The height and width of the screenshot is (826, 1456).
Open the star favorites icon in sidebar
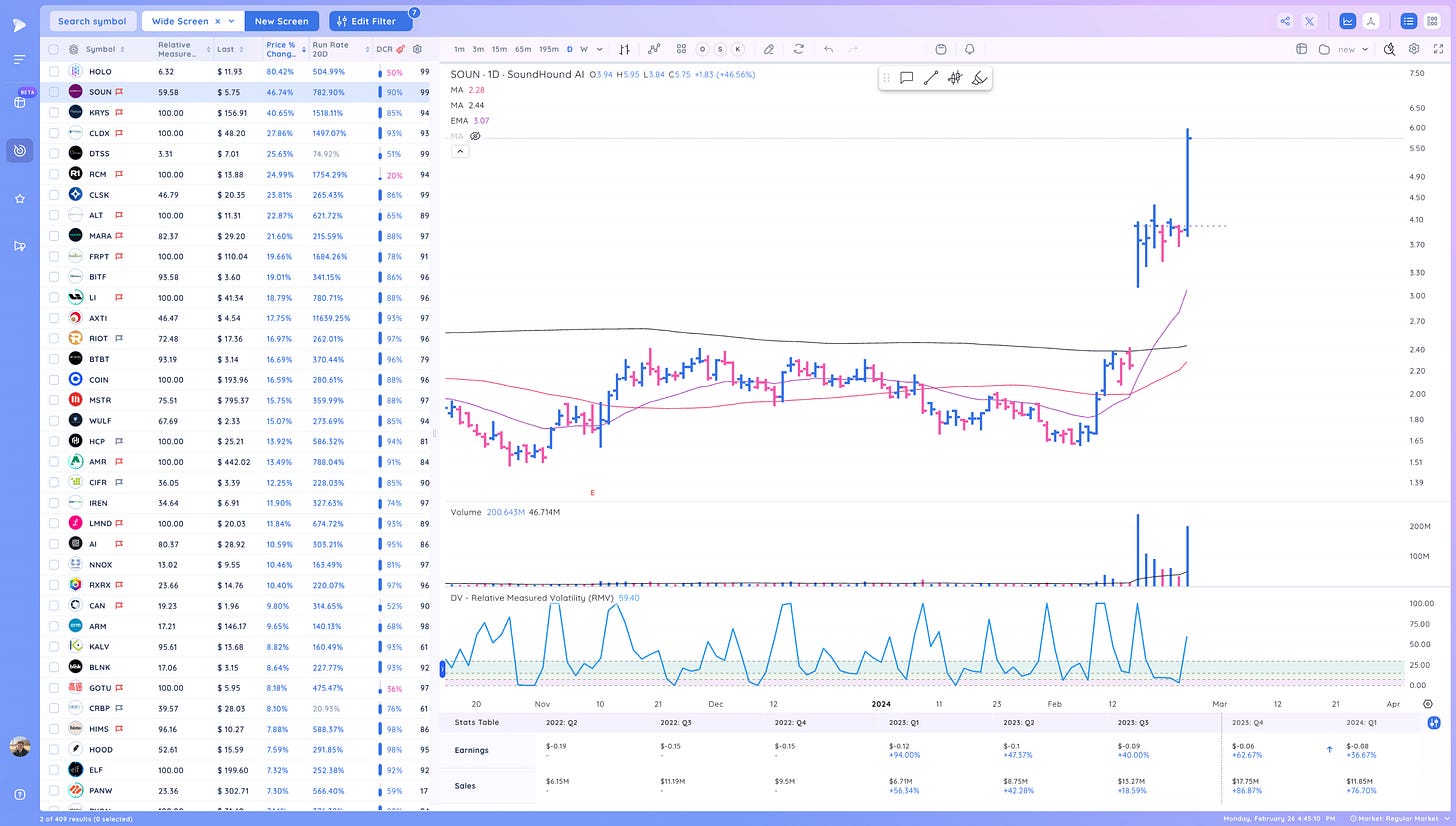pos(20,199)
